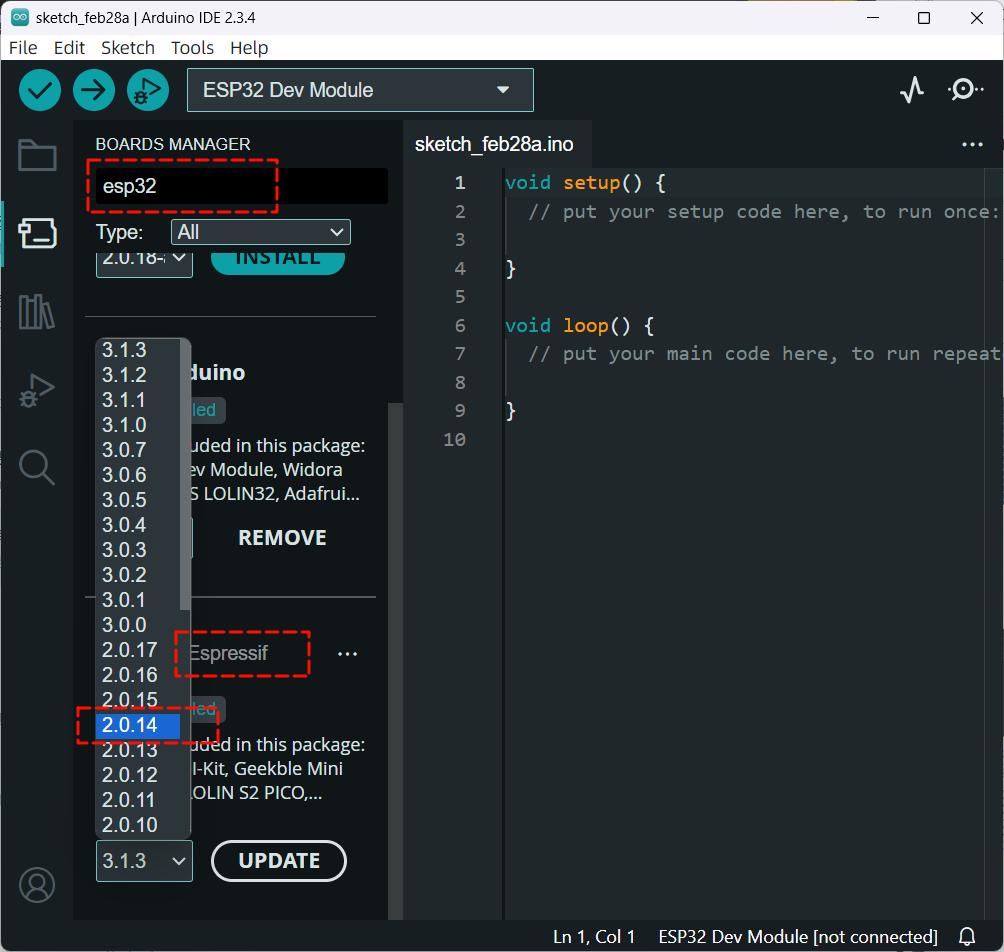Select version 2.0.15 in list

pyautogui.click(x=138, y=699)
